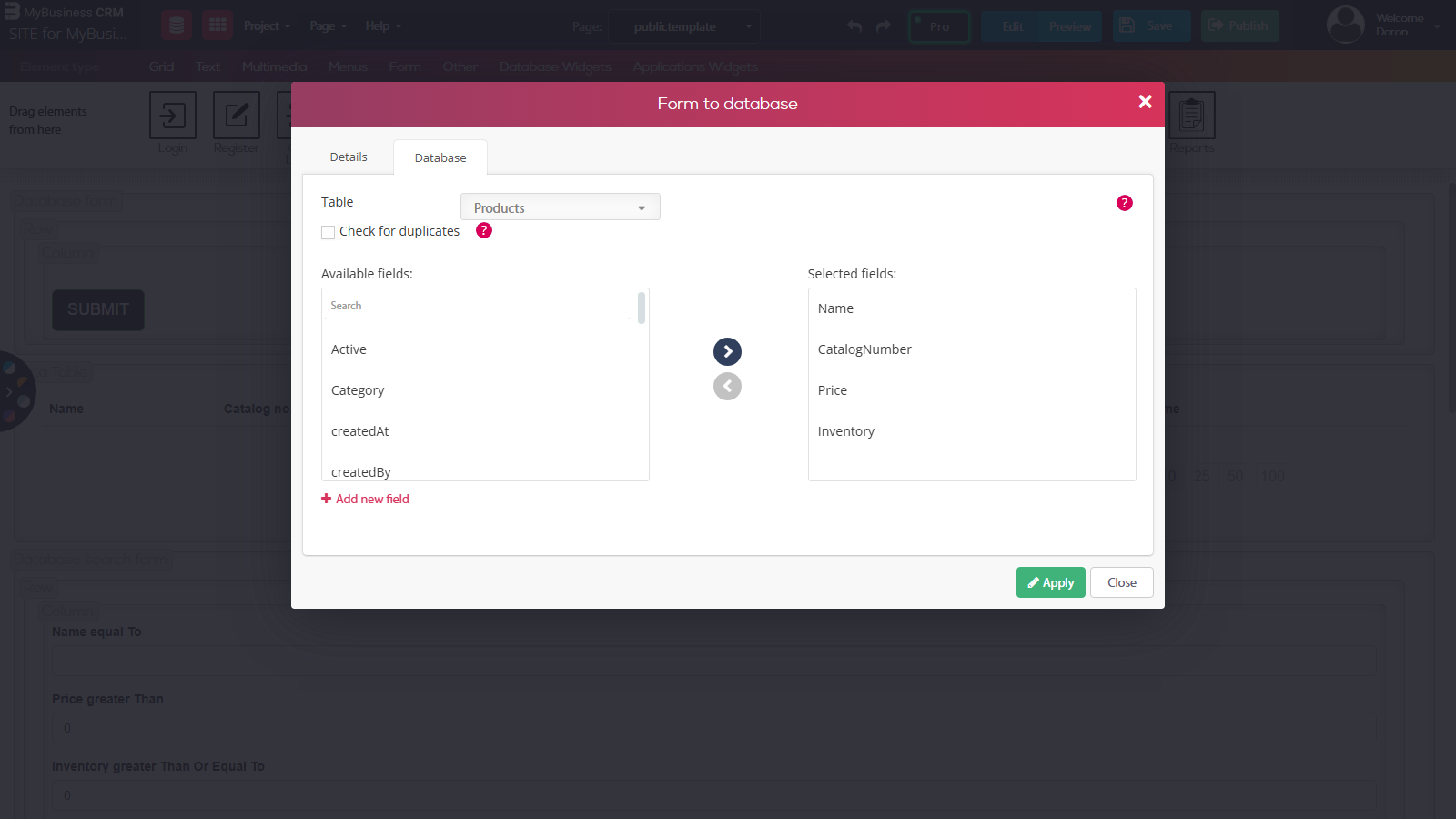
Task: Open the Table dropdown showing Products
Action: point(561,207)
